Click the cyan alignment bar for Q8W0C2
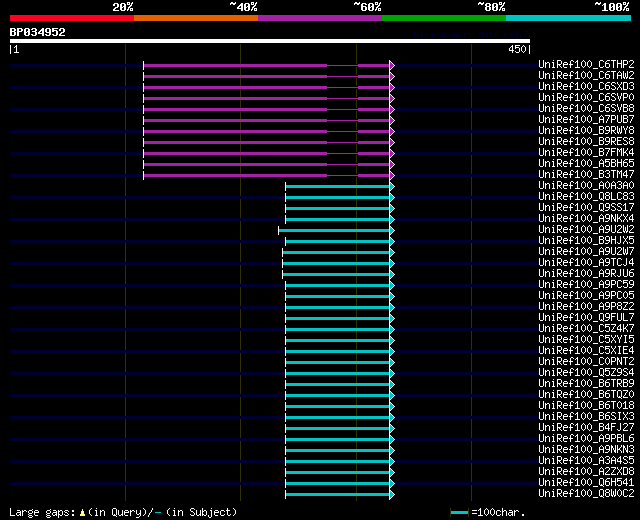640x520 pixels. point(338,495)
